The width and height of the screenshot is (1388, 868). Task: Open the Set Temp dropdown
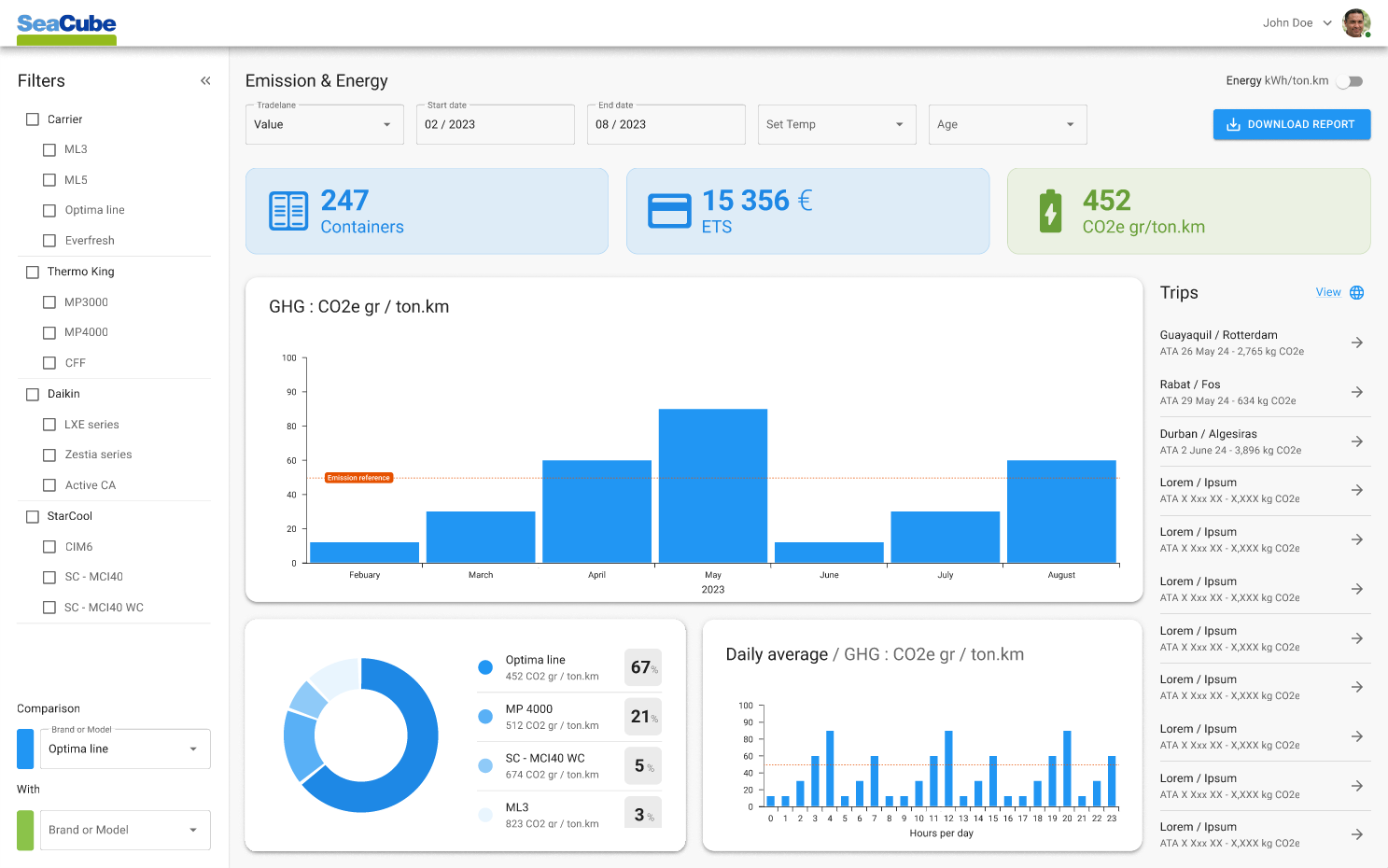click(x=836, y=124)
